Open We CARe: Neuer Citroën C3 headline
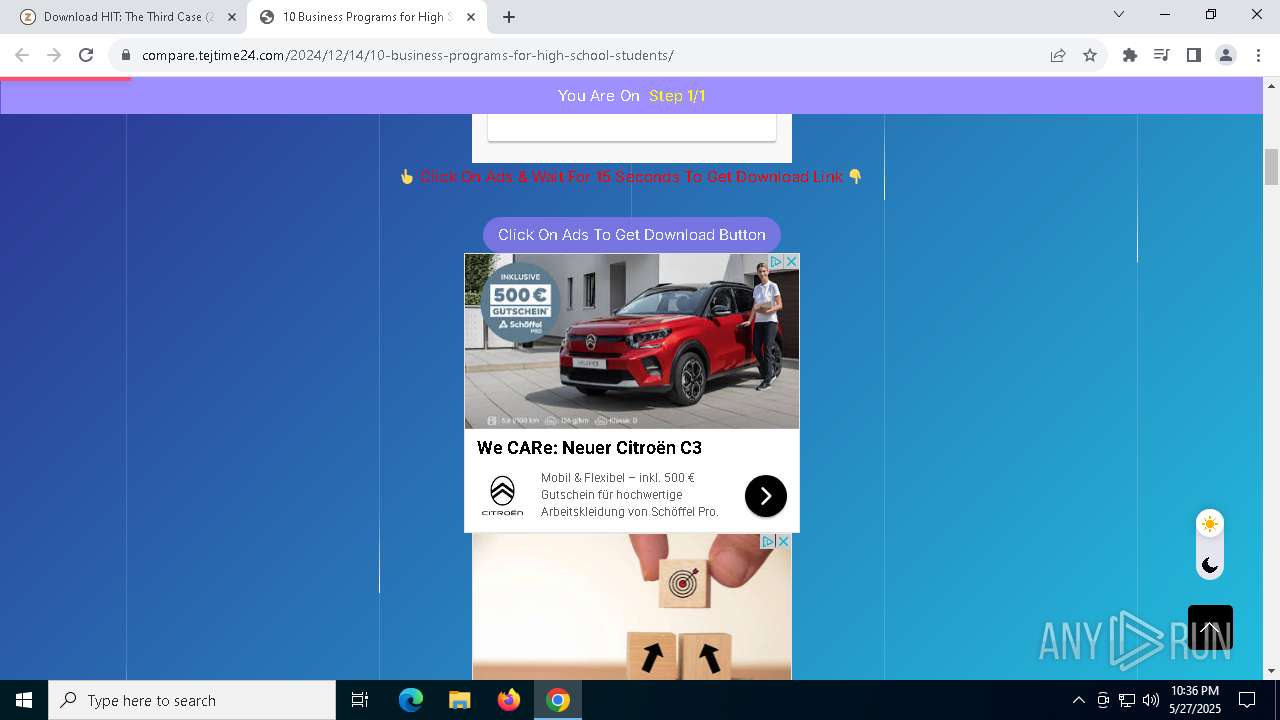Viewport: 1280px width, 720px height. pyautogui.click(x=589, y=448)
